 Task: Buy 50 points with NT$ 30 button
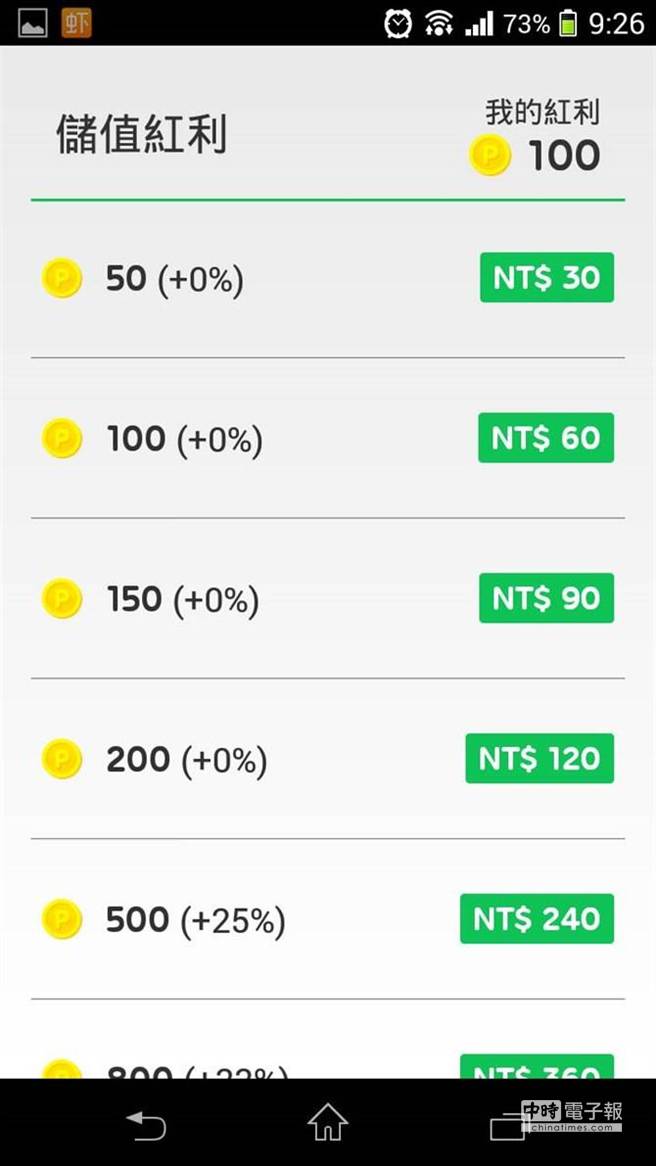pyautogui.click(x=546, y=278)
